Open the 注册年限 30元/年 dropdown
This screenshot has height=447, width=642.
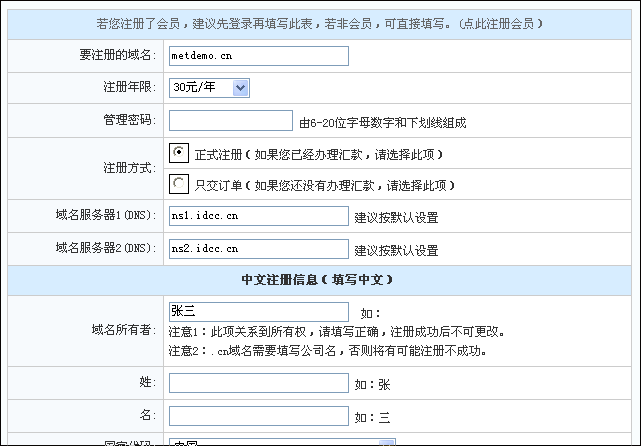(x=209, y=88)
